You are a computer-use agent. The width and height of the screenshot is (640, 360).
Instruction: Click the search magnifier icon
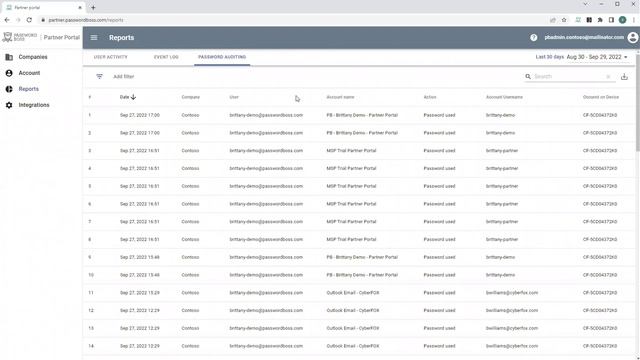528,76
